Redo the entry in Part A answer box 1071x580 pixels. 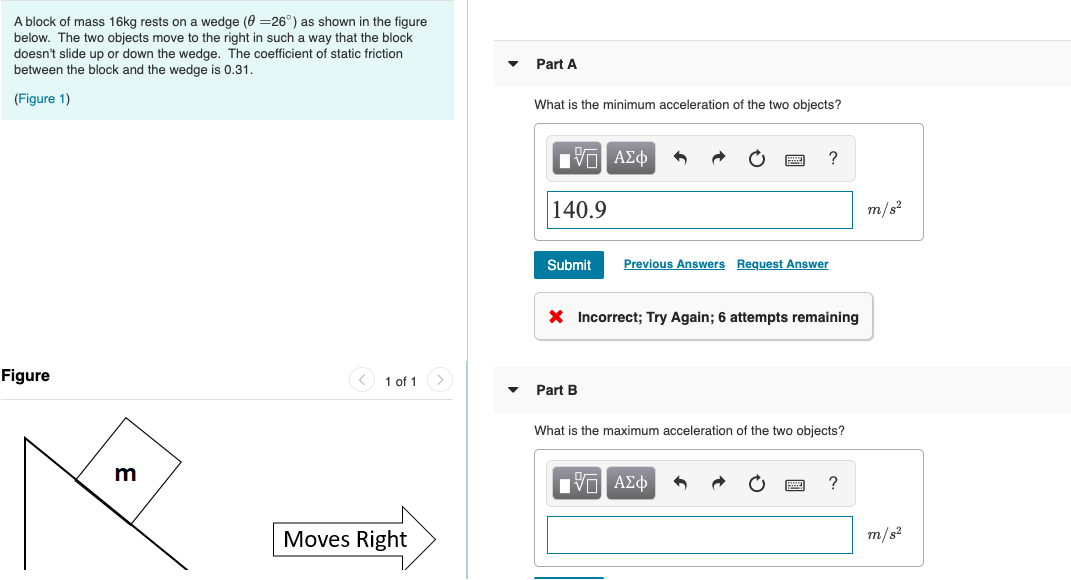[718, 157]
